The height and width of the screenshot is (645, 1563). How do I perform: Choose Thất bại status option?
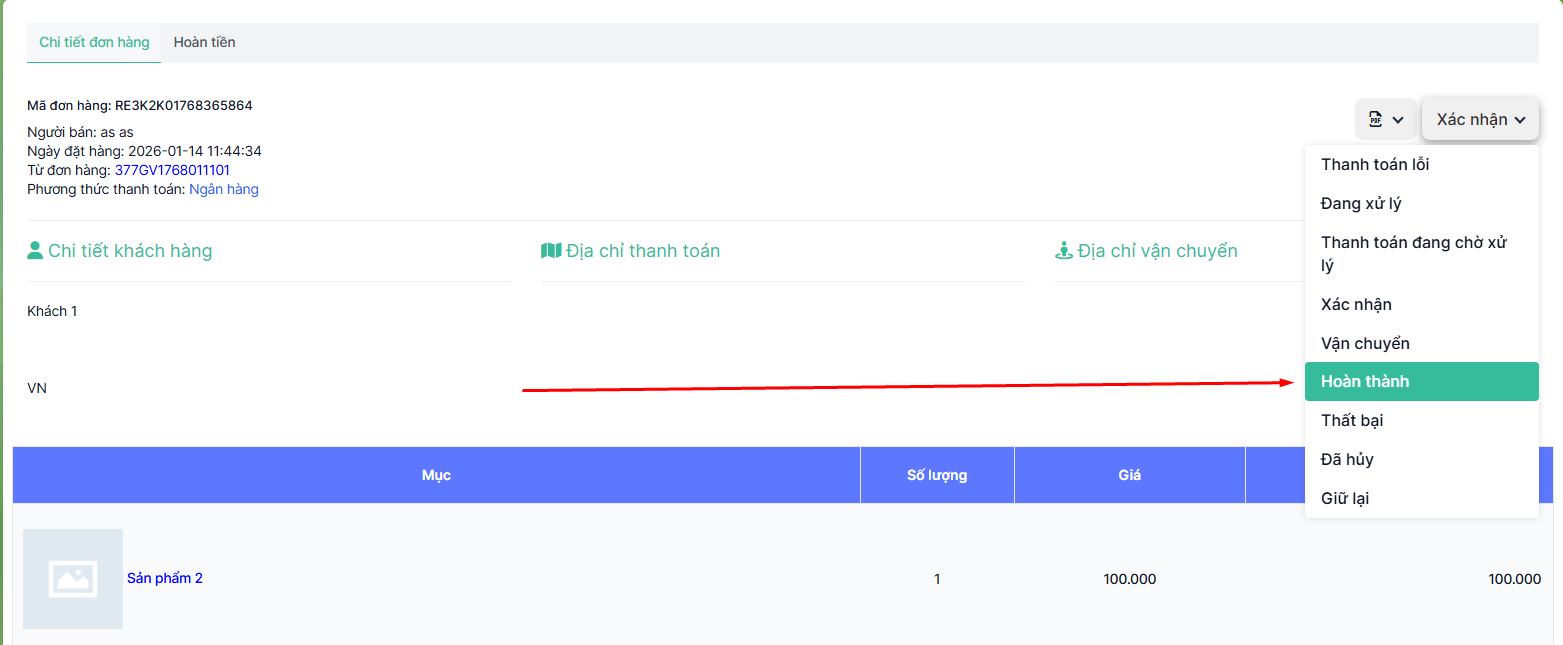(1352, 421)
